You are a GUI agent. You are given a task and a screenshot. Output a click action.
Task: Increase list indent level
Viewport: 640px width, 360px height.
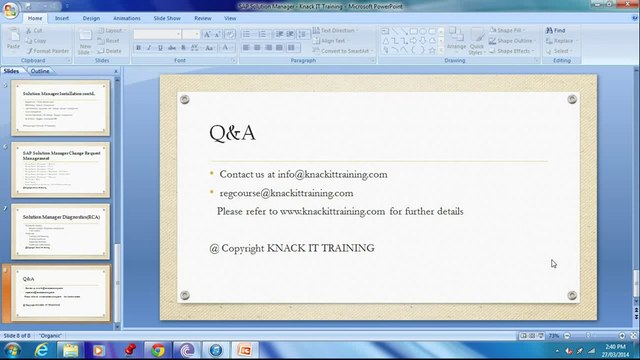click(291, 34)
